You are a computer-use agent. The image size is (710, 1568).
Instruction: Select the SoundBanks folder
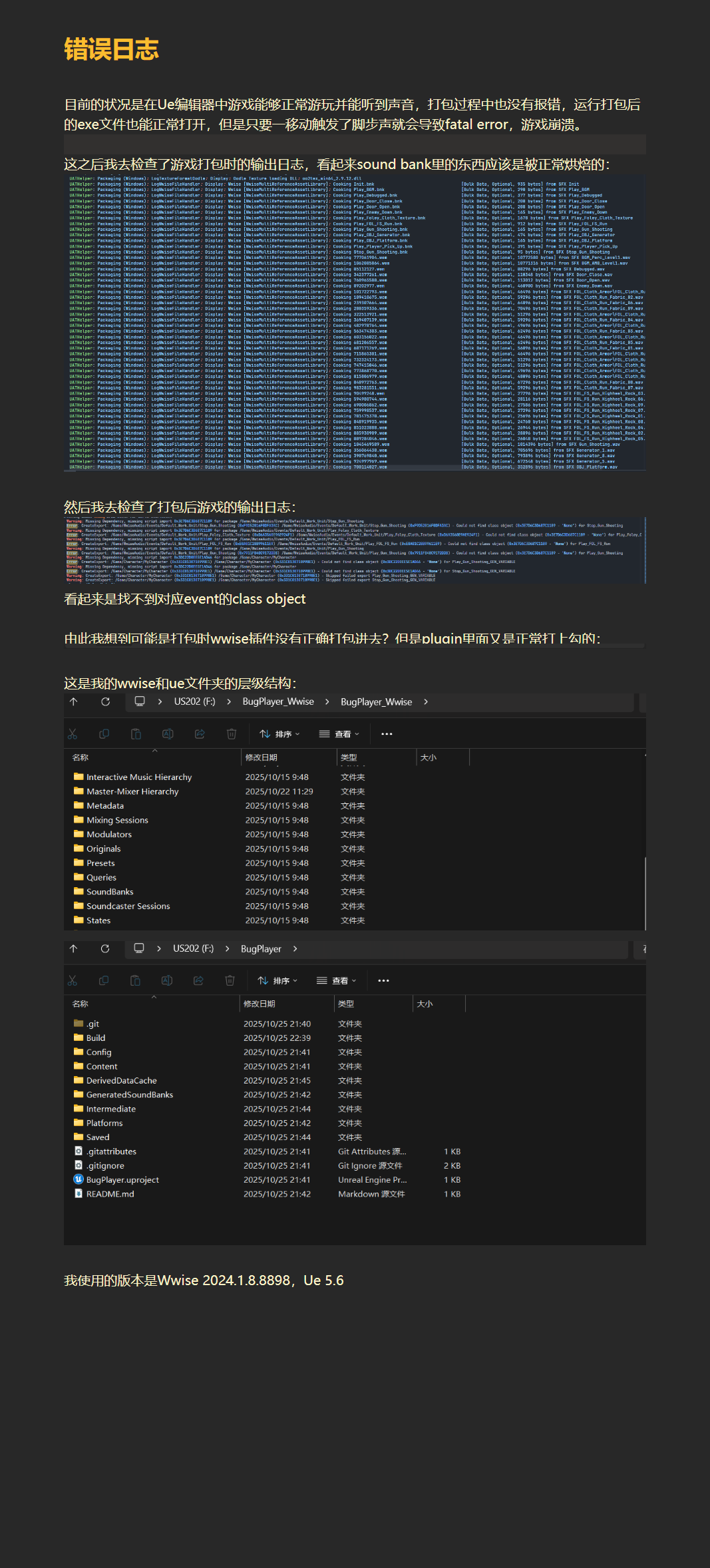point(110,892)
